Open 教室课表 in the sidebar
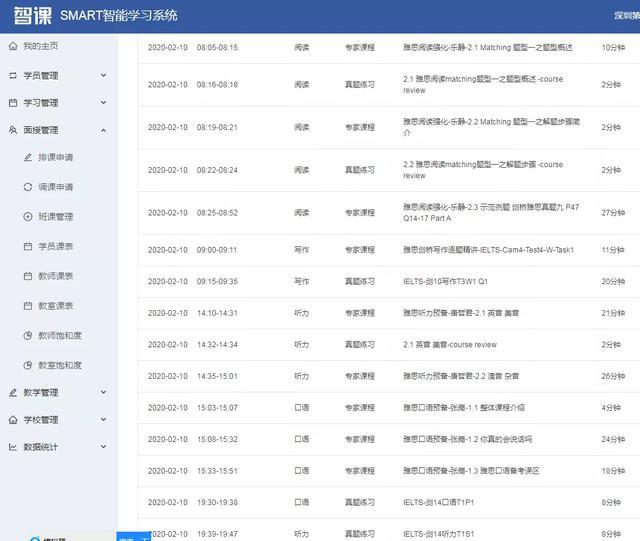The image size is (640, 541). click(55, 306)
